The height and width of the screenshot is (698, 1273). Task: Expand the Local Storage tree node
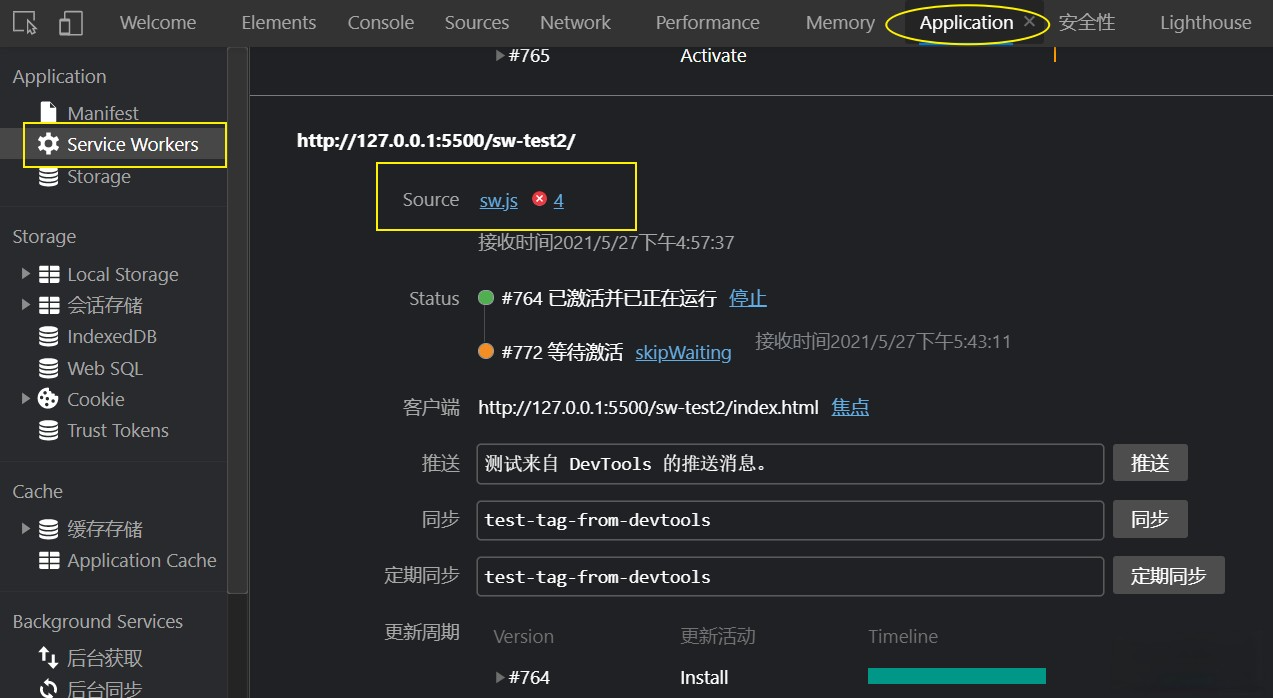[x=26, y=274]
